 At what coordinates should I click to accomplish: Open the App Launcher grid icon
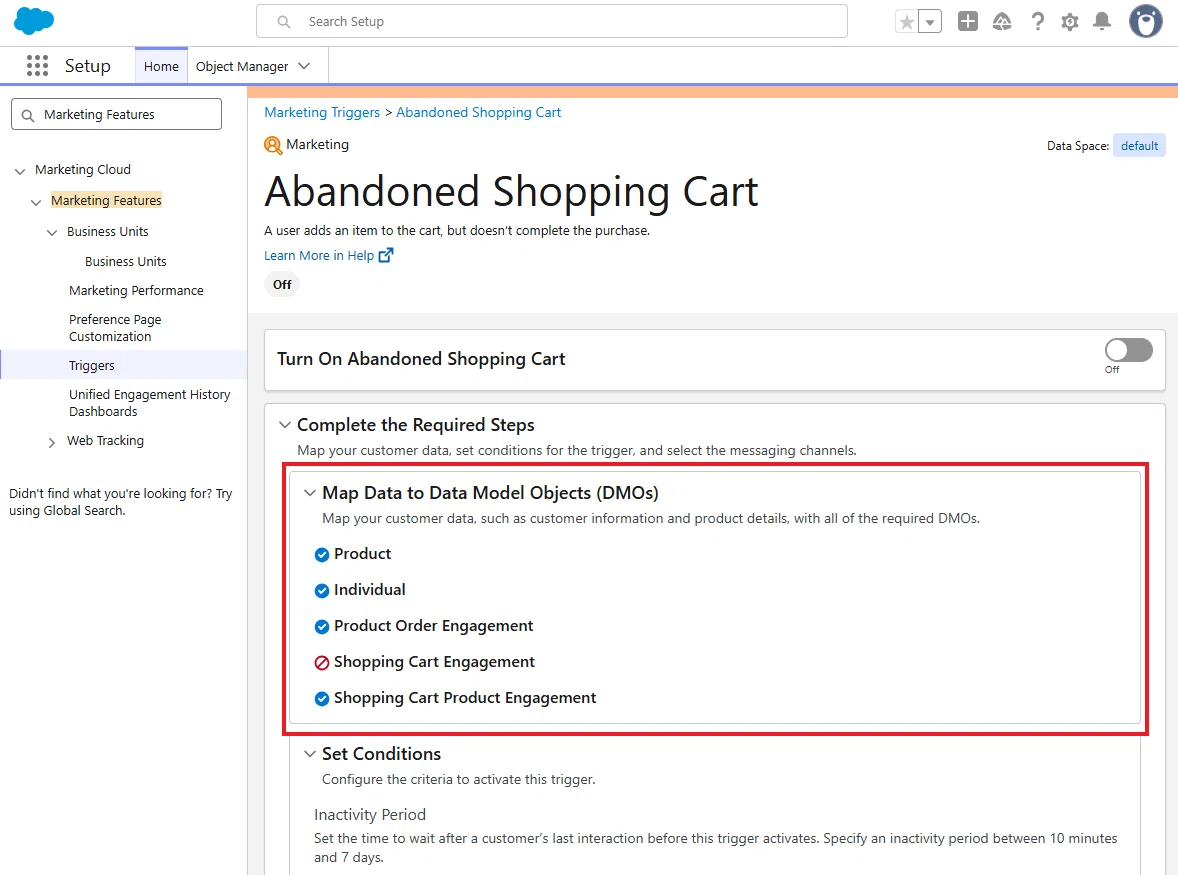coord(37,66)
